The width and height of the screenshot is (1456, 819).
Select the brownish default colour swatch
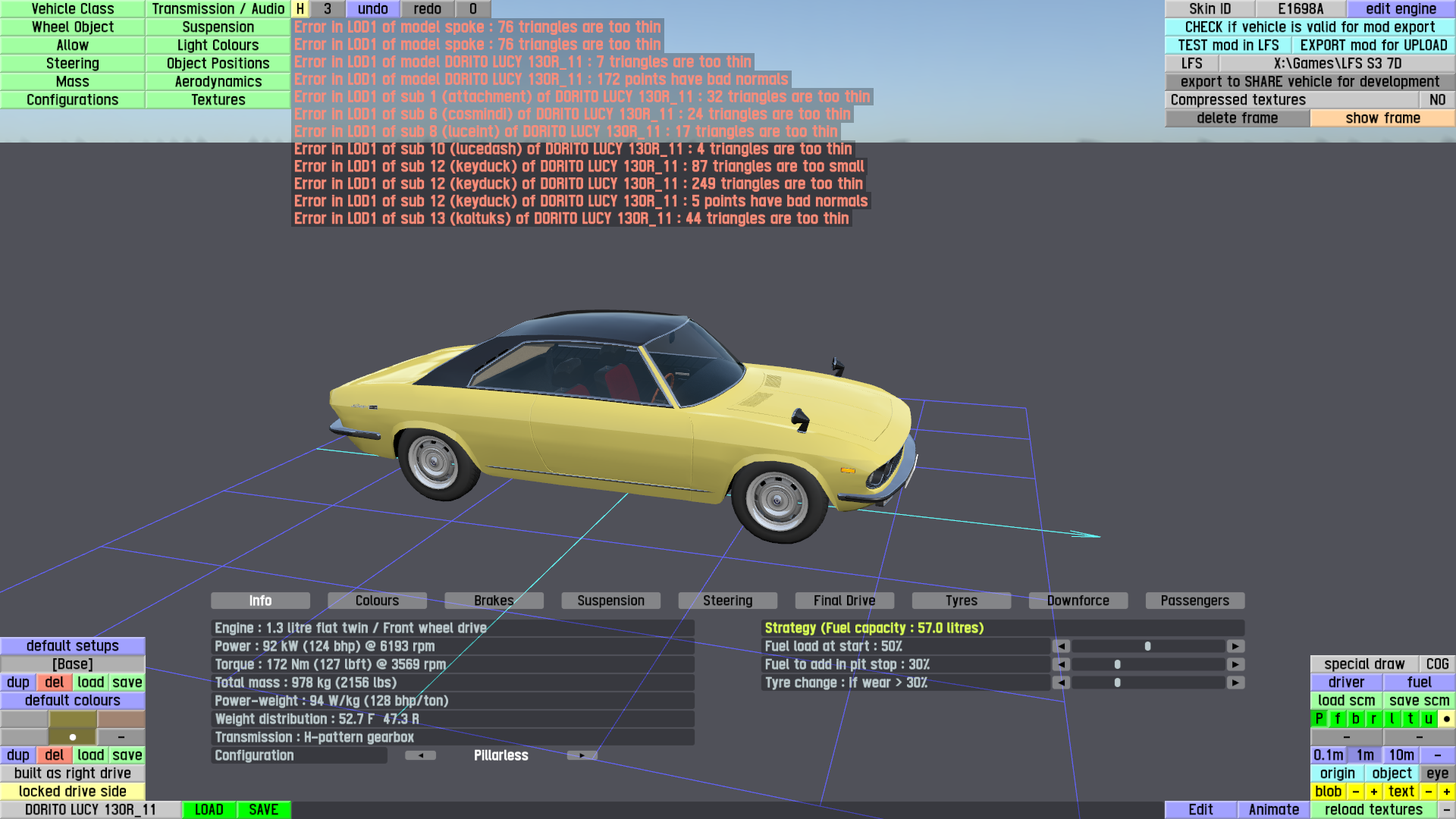(121, 719)
